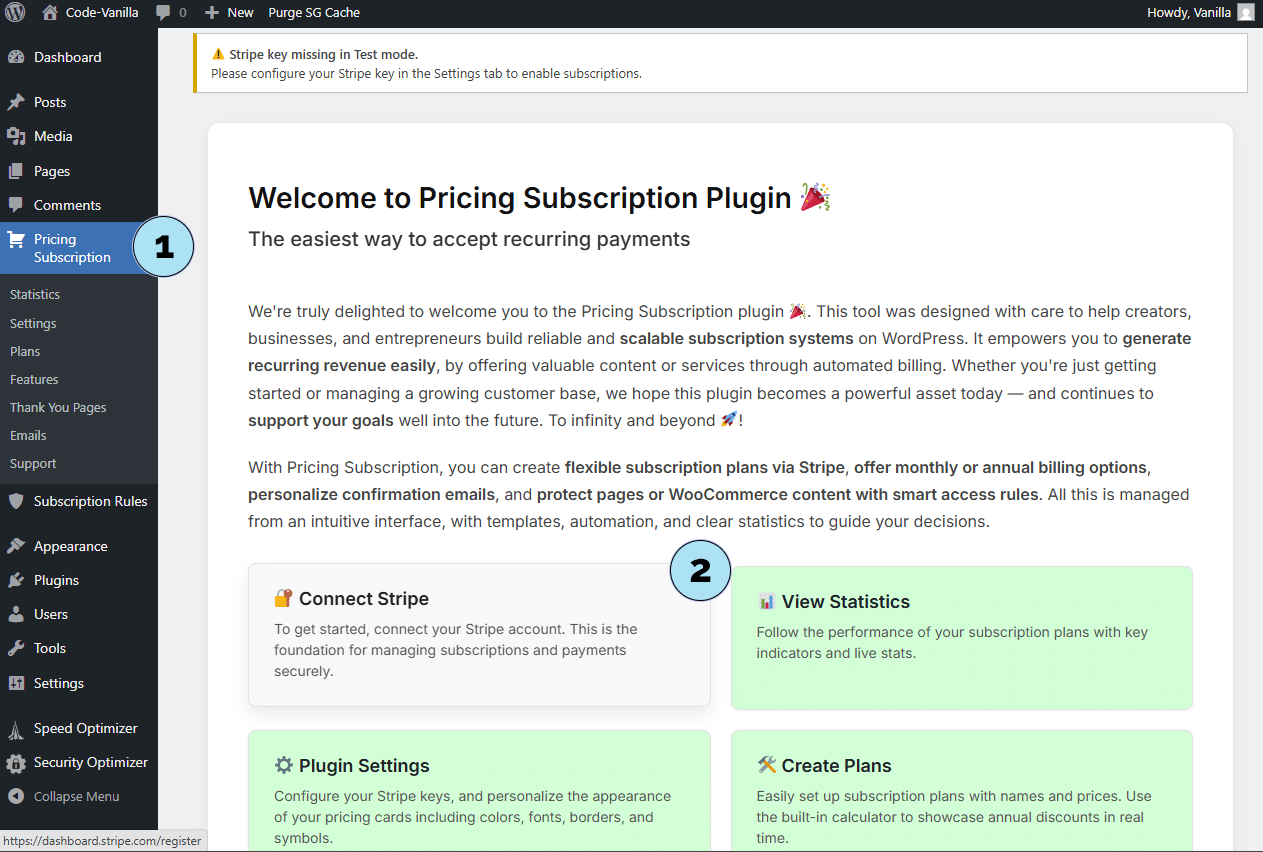Click the Media library icon
This screenshot has width=1263, height=852.
point(16,136)
